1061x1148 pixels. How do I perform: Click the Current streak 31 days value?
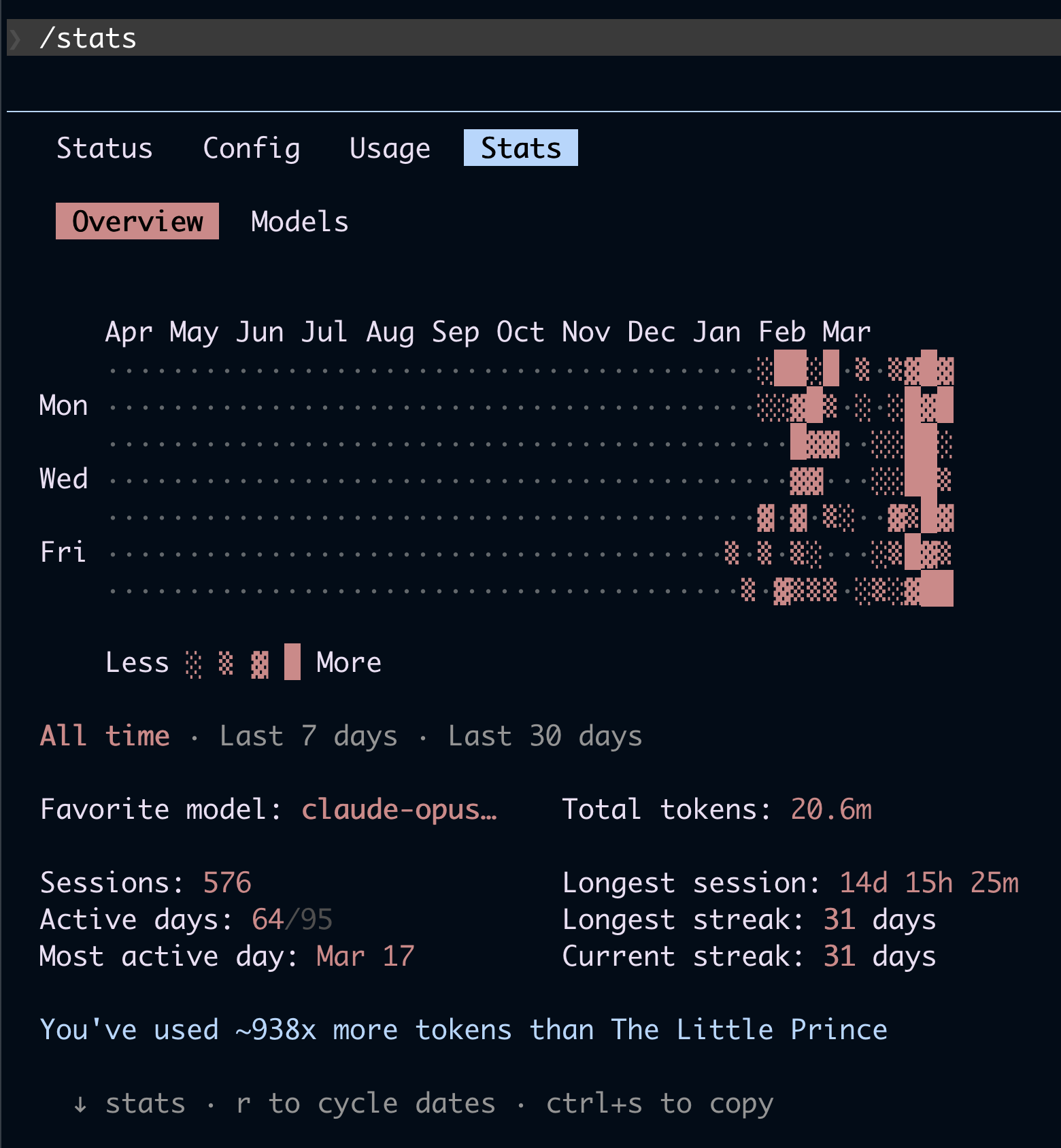pyautogui.click(x=879, y=956)
